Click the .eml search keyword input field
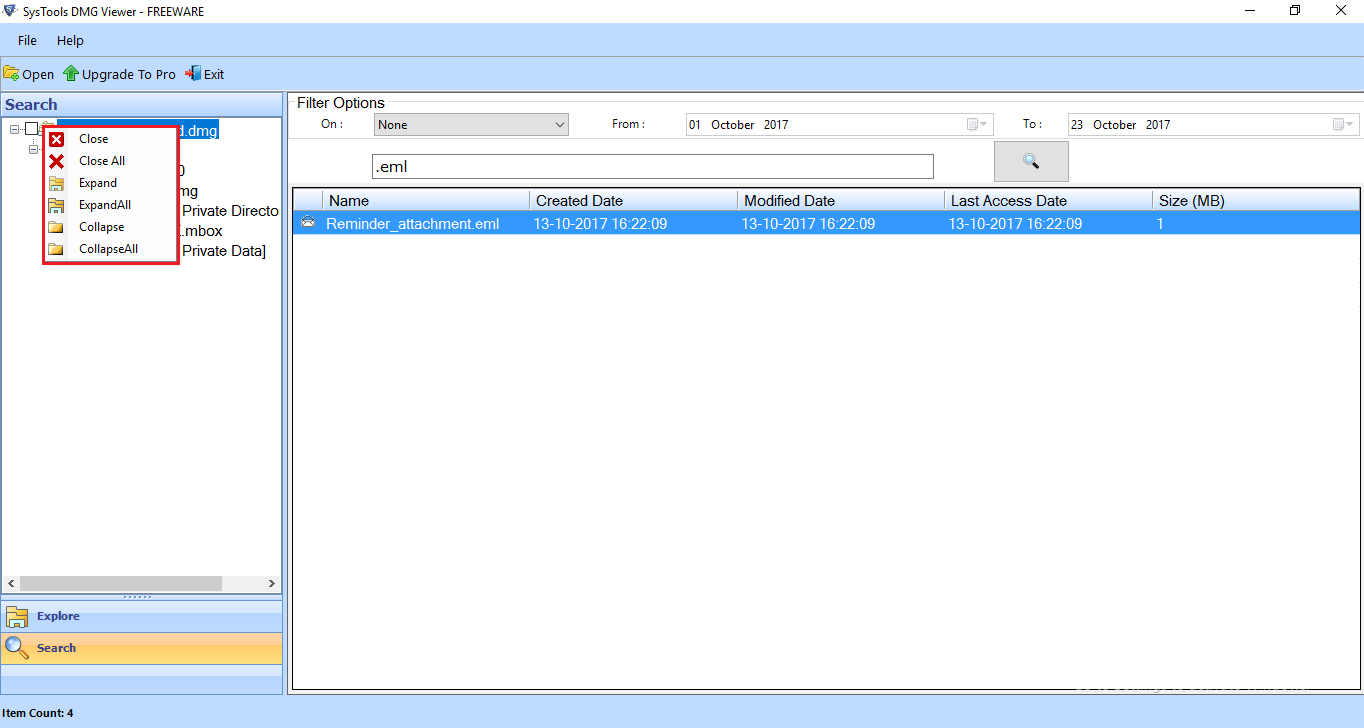 [x=652, y=166]
